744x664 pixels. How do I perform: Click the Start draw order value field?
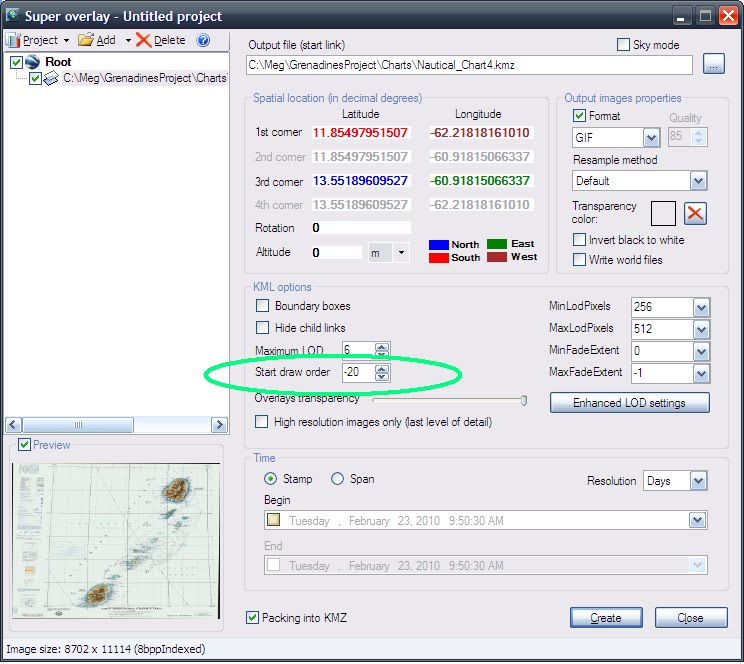tap(358, 373)
